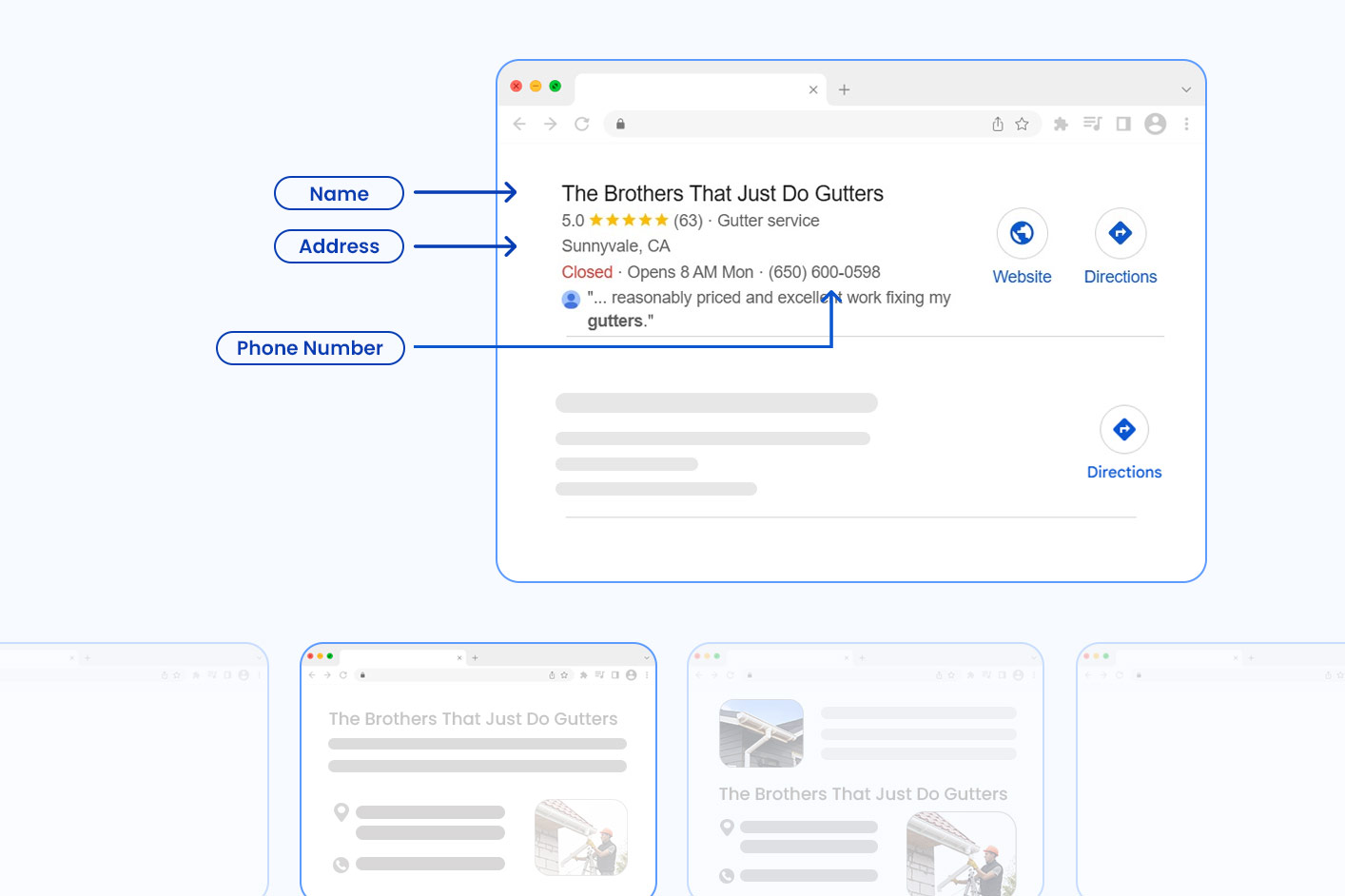Click the (63) review count
Viewport: 1345px width, 896px height.
pos(688,221)
